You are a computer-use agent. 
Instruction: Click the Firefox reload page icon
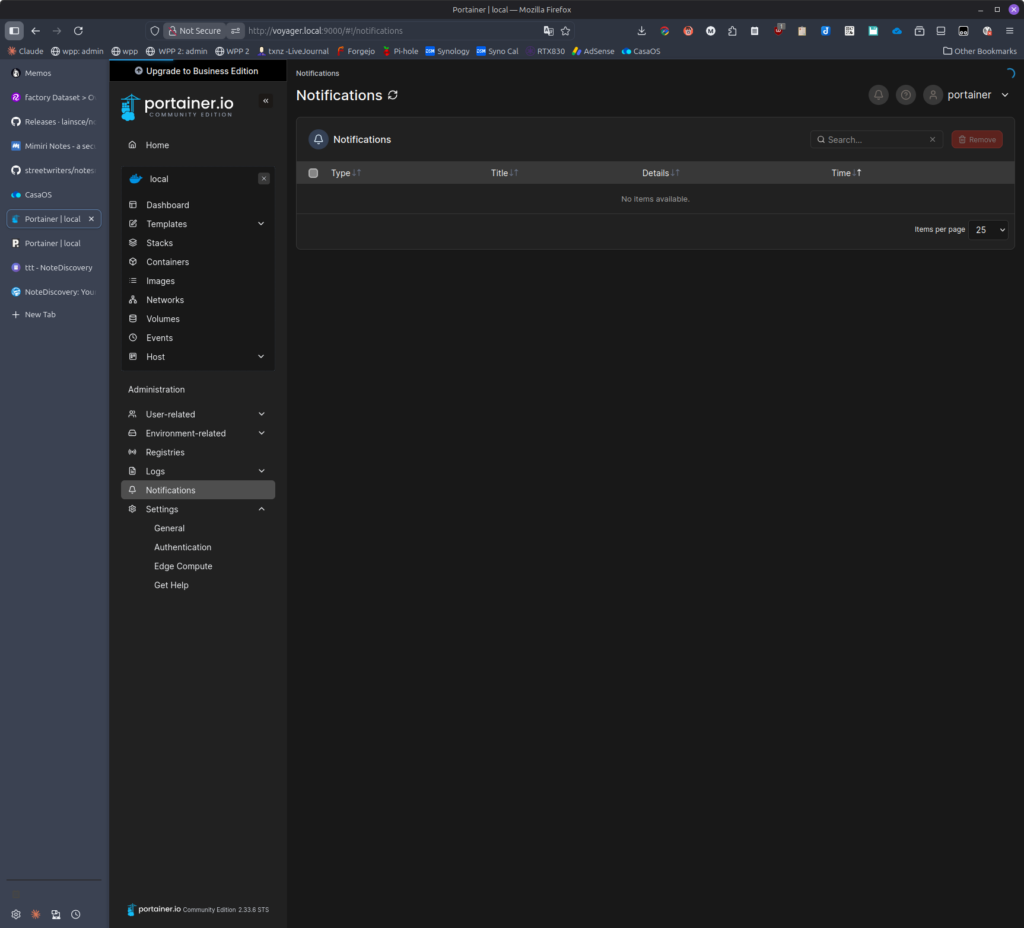[x=79, y=31]
